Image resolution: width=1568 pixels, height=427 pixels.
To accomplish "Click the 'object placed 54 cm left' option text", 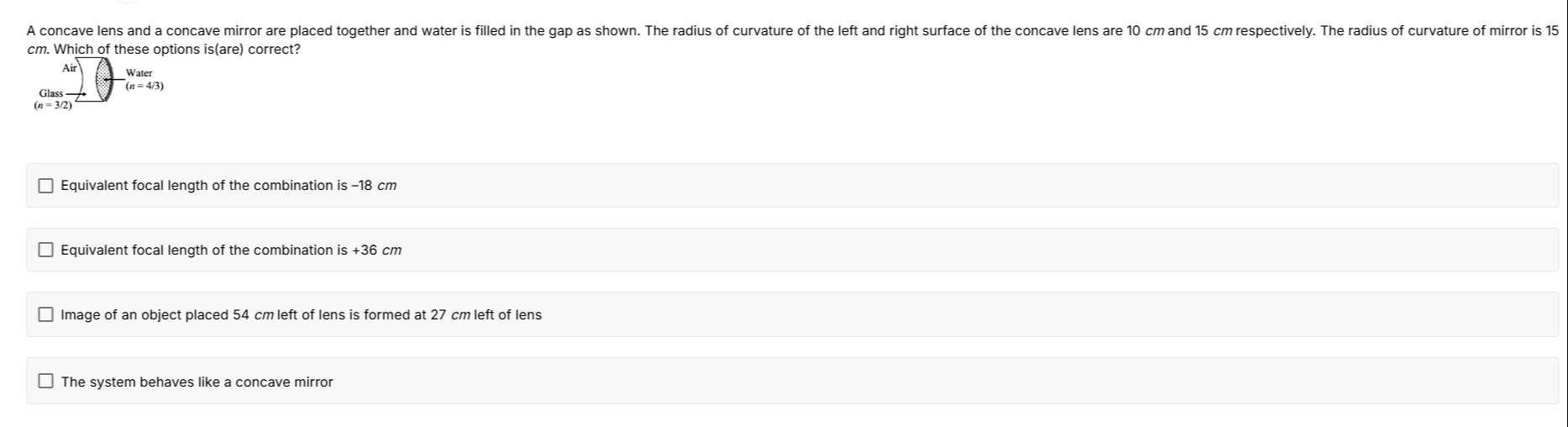I will (x=301, y=315).
